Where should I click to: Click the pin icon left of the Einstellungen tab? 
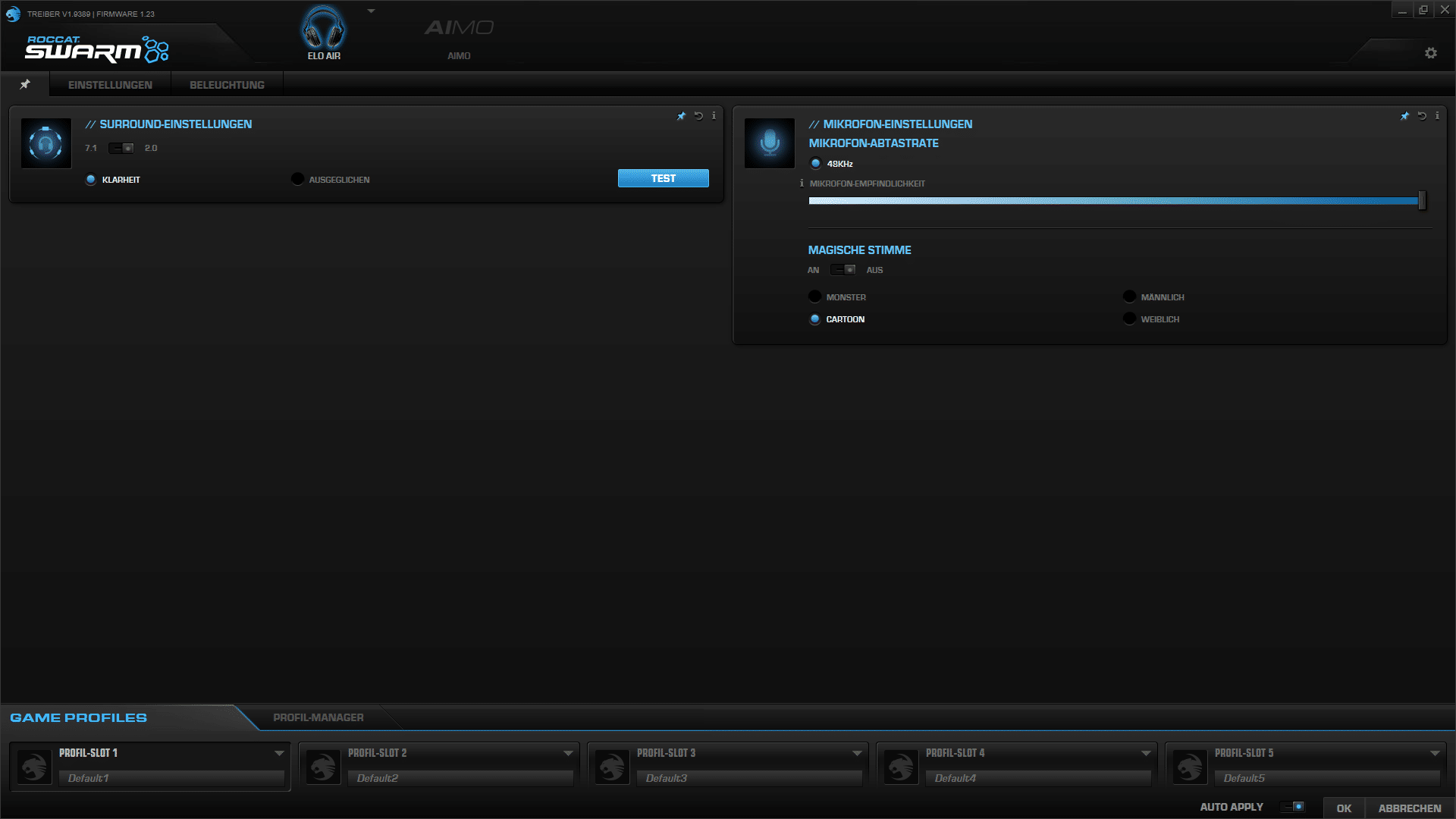pos(25,84)
